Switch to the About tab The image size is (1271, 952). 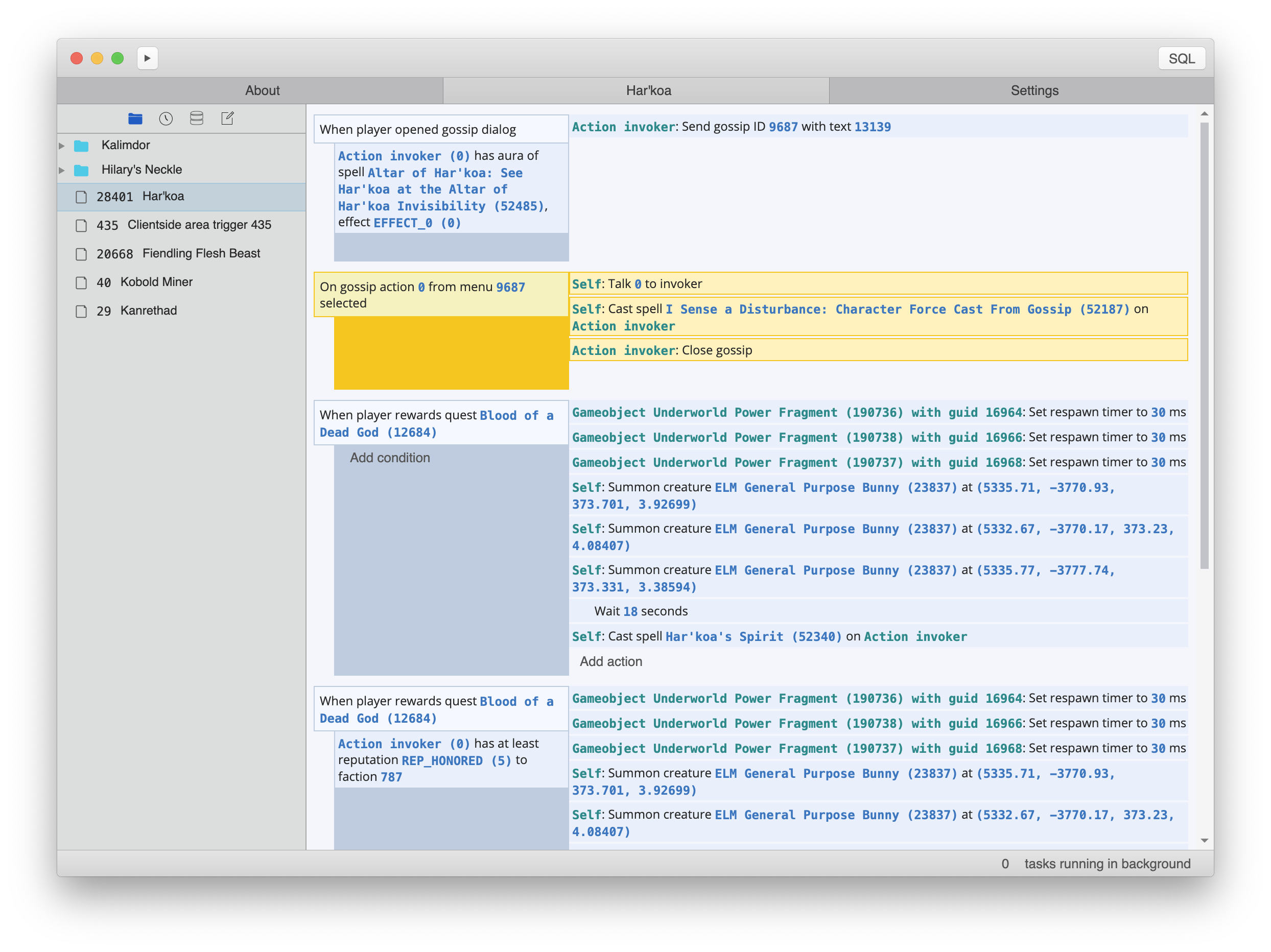click(262, 90)
